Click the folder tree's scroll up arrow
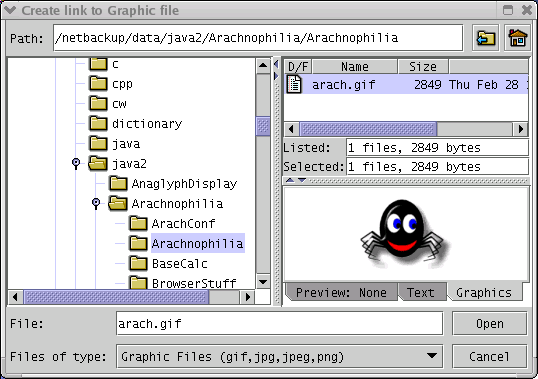Screen dimensions: 538x379 point(263,65)
